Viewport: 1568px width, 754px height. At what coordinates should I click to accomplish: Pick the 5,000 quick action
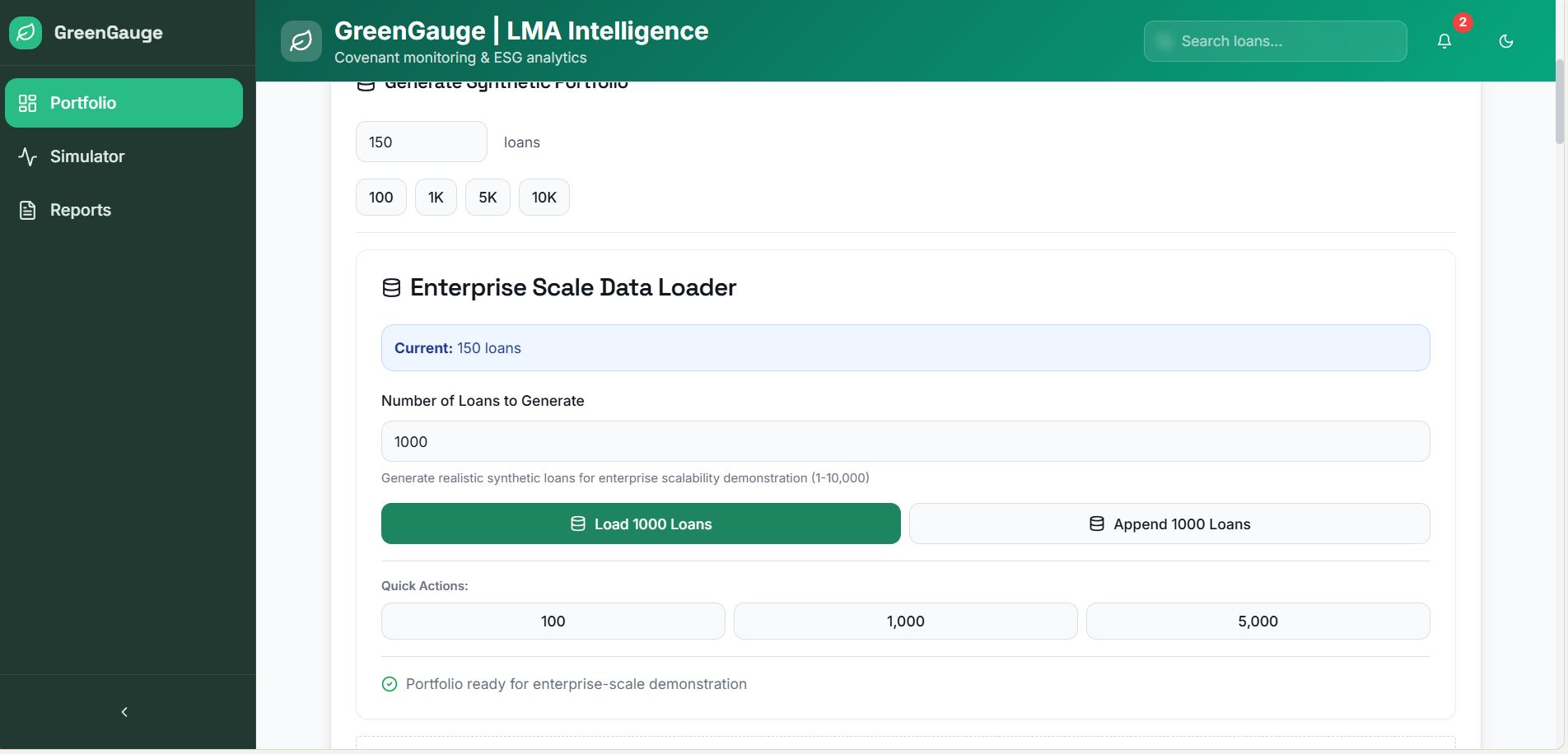coord(1258,621)
